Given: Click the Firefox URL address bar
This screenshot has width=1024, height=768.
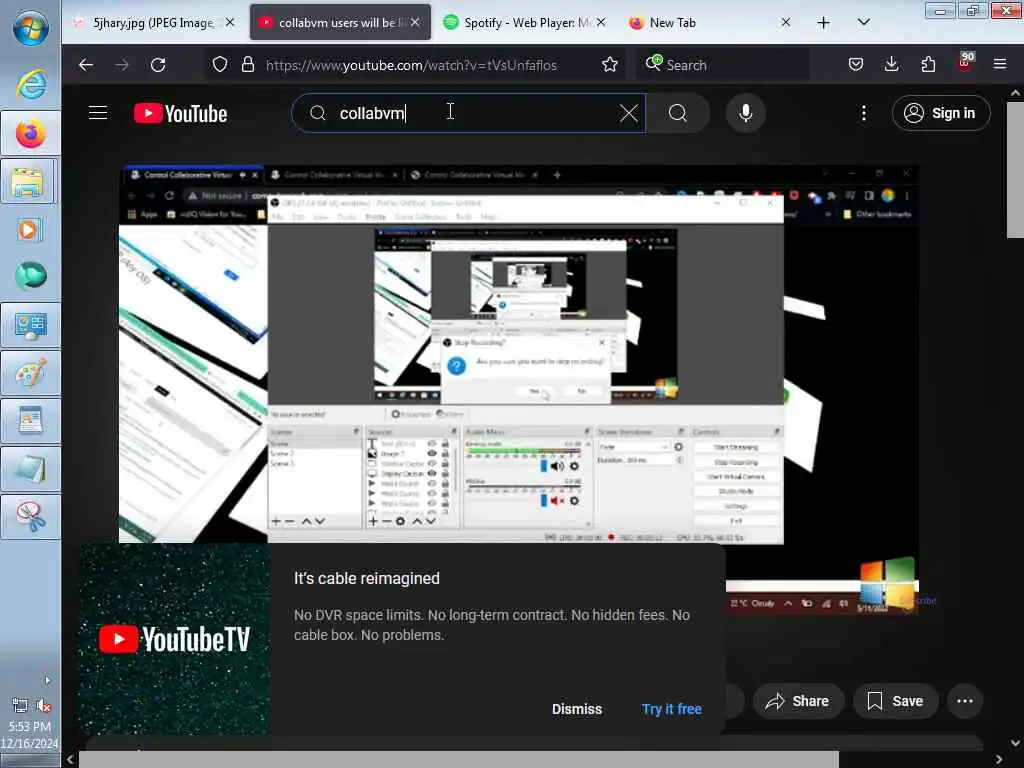Looking at the screenshot, I should point(413,65).
